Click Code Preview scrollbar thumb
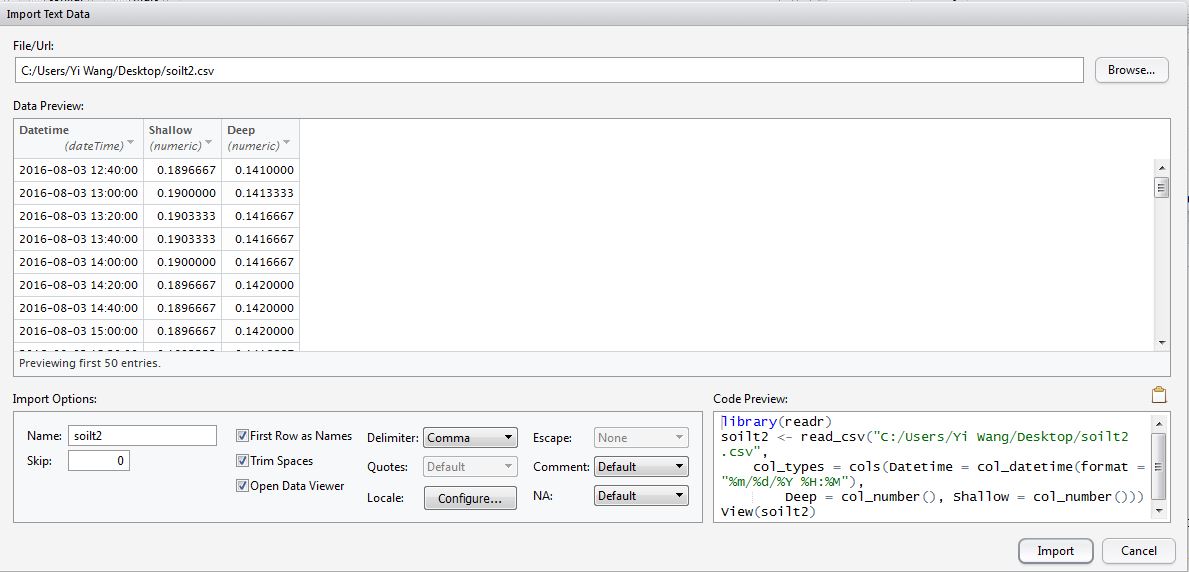This screenshot has width=1189, height=572. pyautogui.click(x=1158, y=467)
